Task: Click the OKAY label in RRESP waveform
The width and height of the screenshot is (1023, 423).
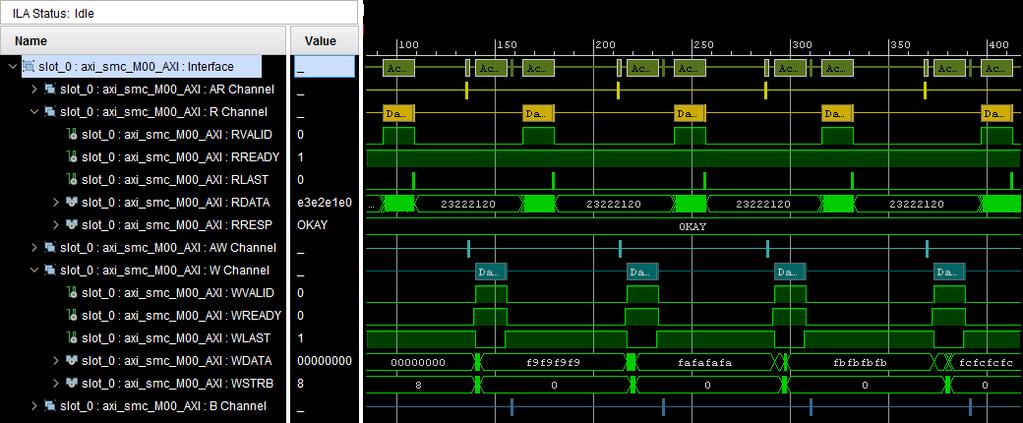Action: 692,227
